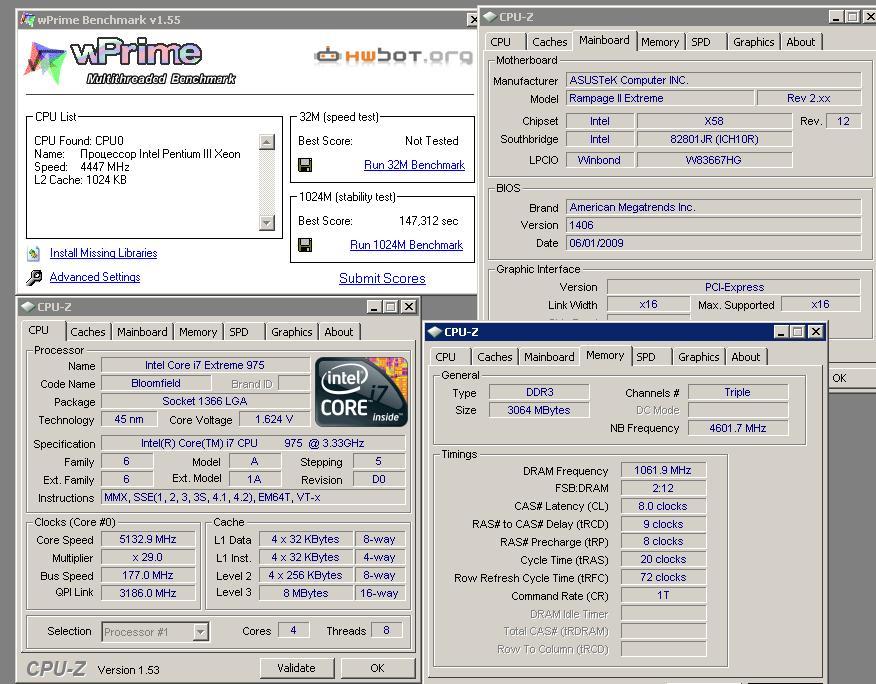
Task: Open Mainboard tab in Memory window
Action: (549, 357)
